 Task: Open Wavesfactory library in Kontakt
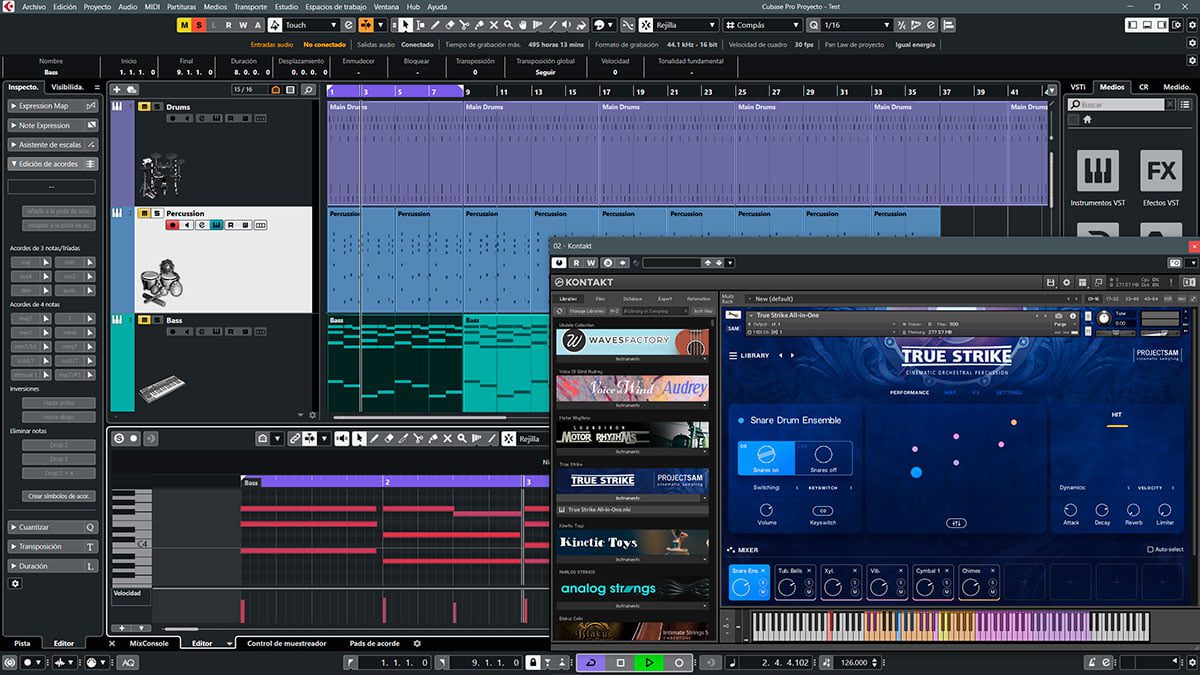(x=633, y=341)
